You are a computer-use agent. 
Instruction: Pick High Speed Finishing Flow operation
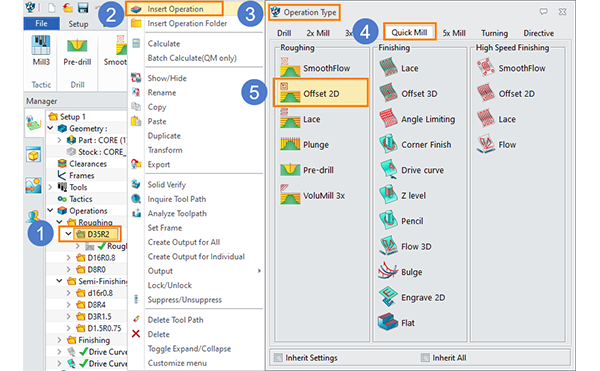click(497, 144)
